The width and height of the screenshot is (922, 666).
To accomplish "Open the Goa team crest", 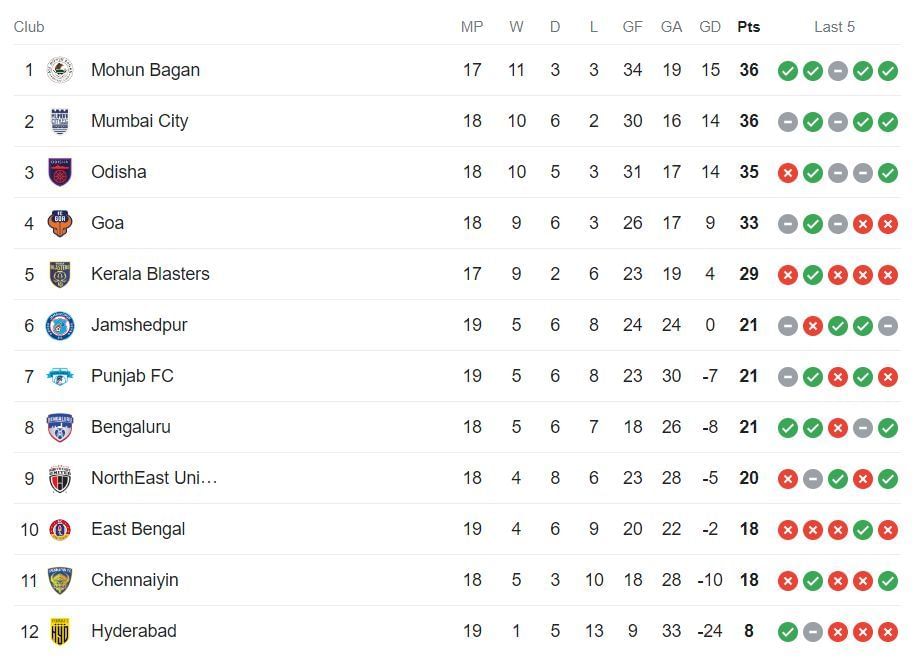I will pyautogui.click(x=60, y=223).
